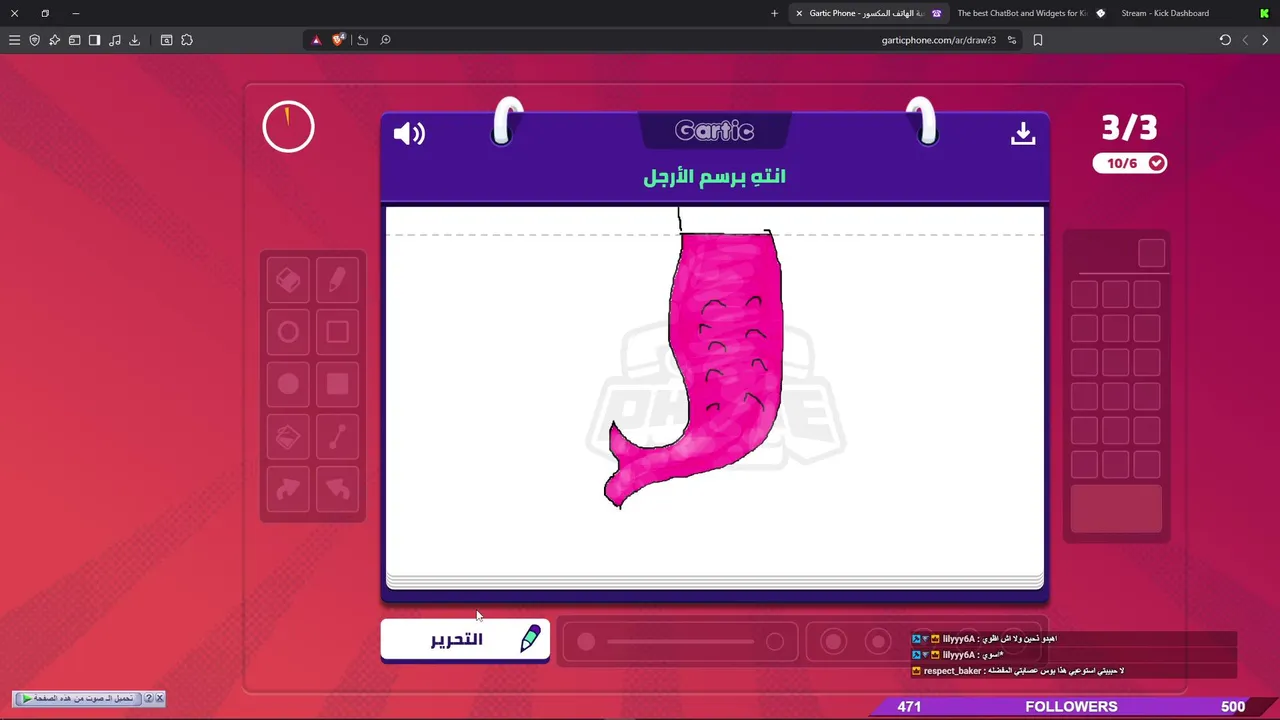
Task: Download the drawing with the download arrow icon
Action: click(1022, 134)
